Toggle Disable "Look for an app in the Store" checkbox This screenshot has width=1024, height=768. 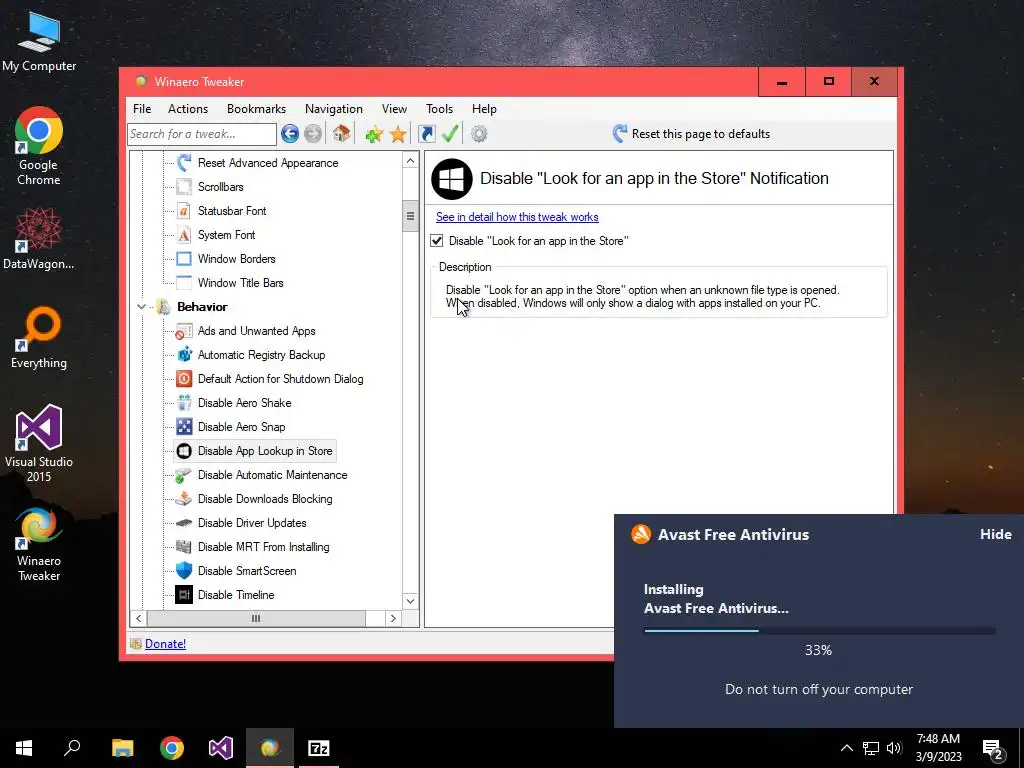(x=437, y=241)
